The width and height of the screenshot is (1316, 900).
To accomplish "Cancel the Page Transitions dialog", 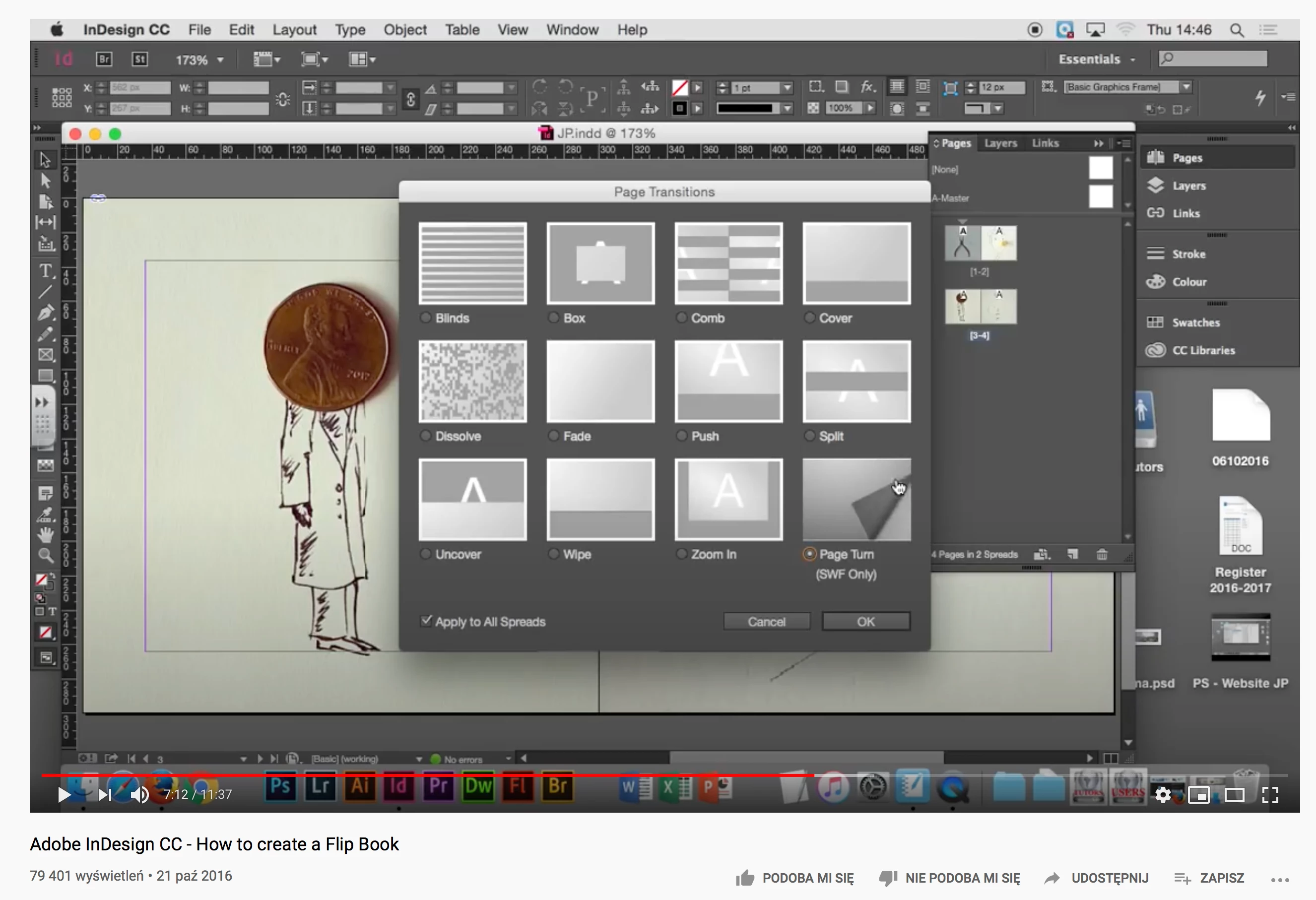I will tap(766, 622).
